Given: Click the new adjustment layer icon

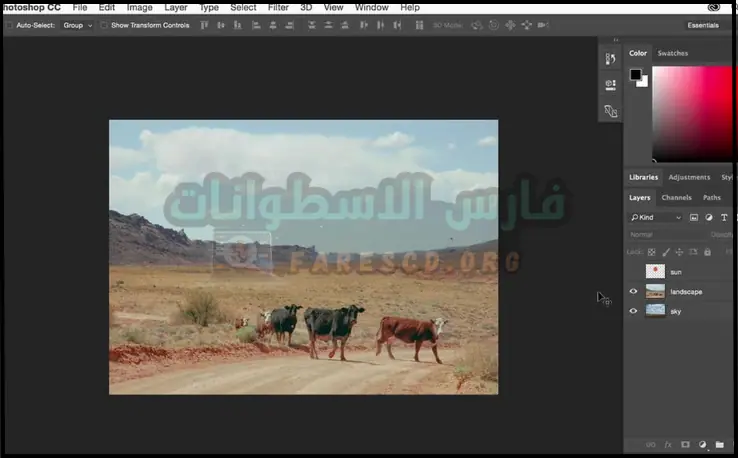Looking at the screenshot, I should tap(702, 444).
